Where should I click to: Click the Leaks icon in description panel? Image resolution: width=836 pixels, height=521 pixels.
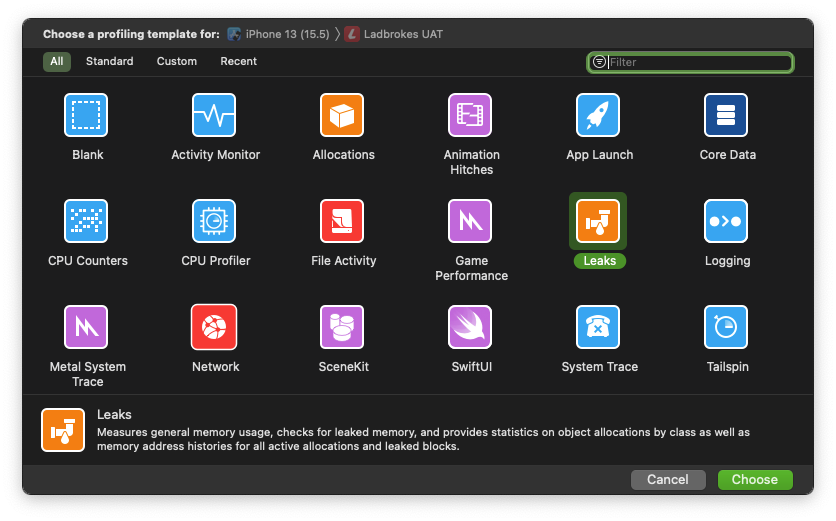63,430
